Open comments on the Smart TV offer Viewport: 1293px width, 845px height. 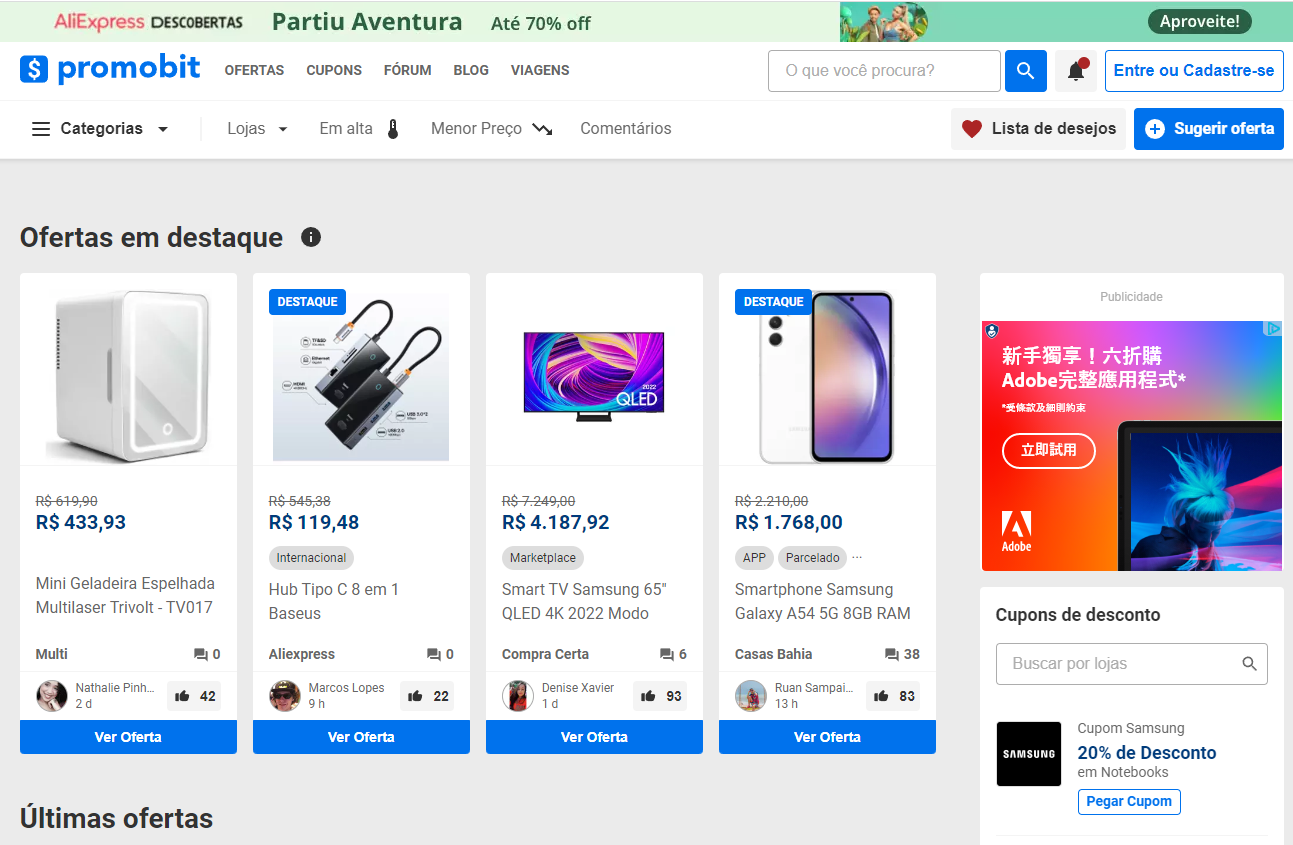click(673, 654)
